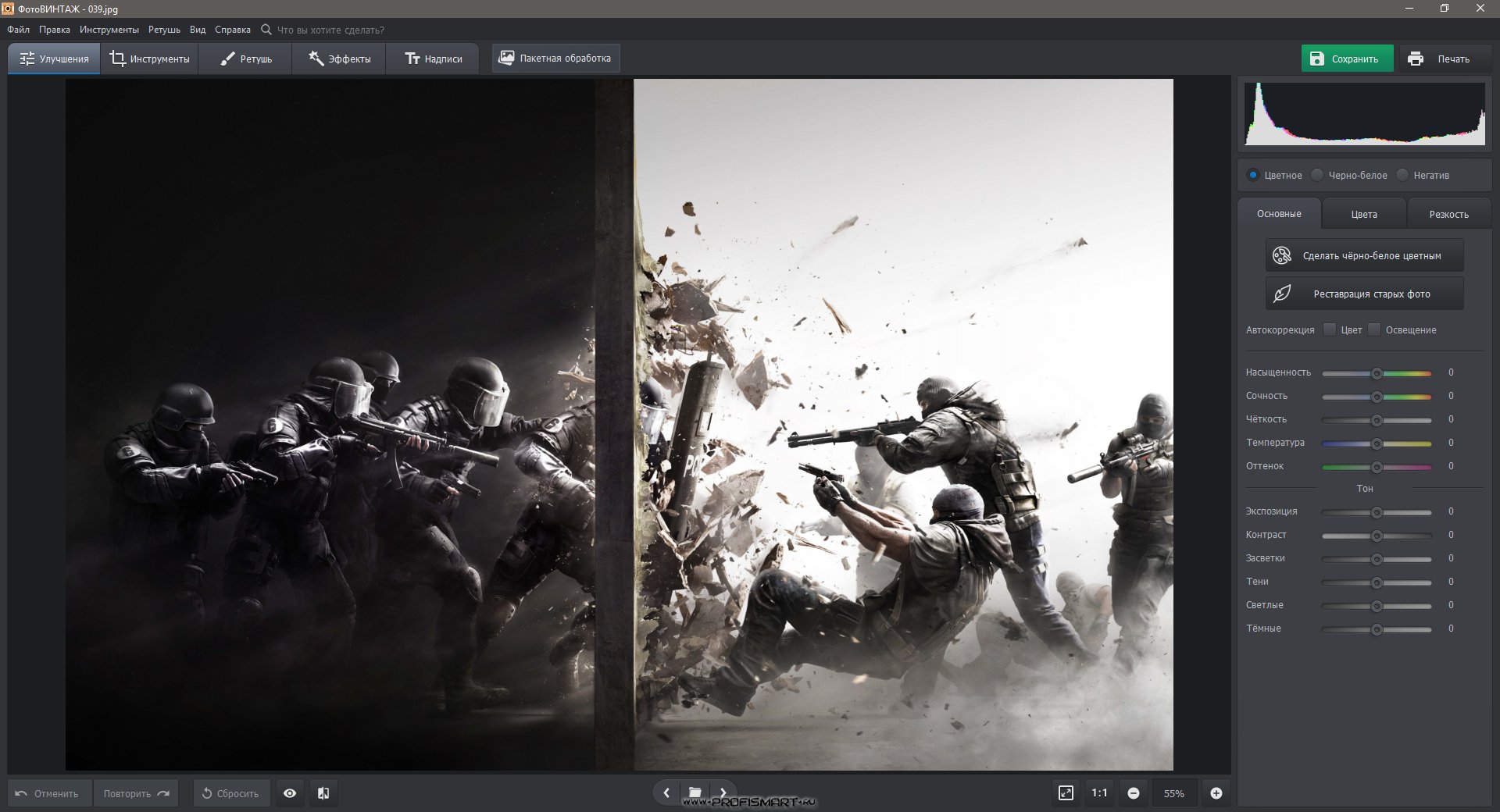This screenshot has height=812, width=1500.
Task: Click the fit-to-screen icon
Action: 1066,793
